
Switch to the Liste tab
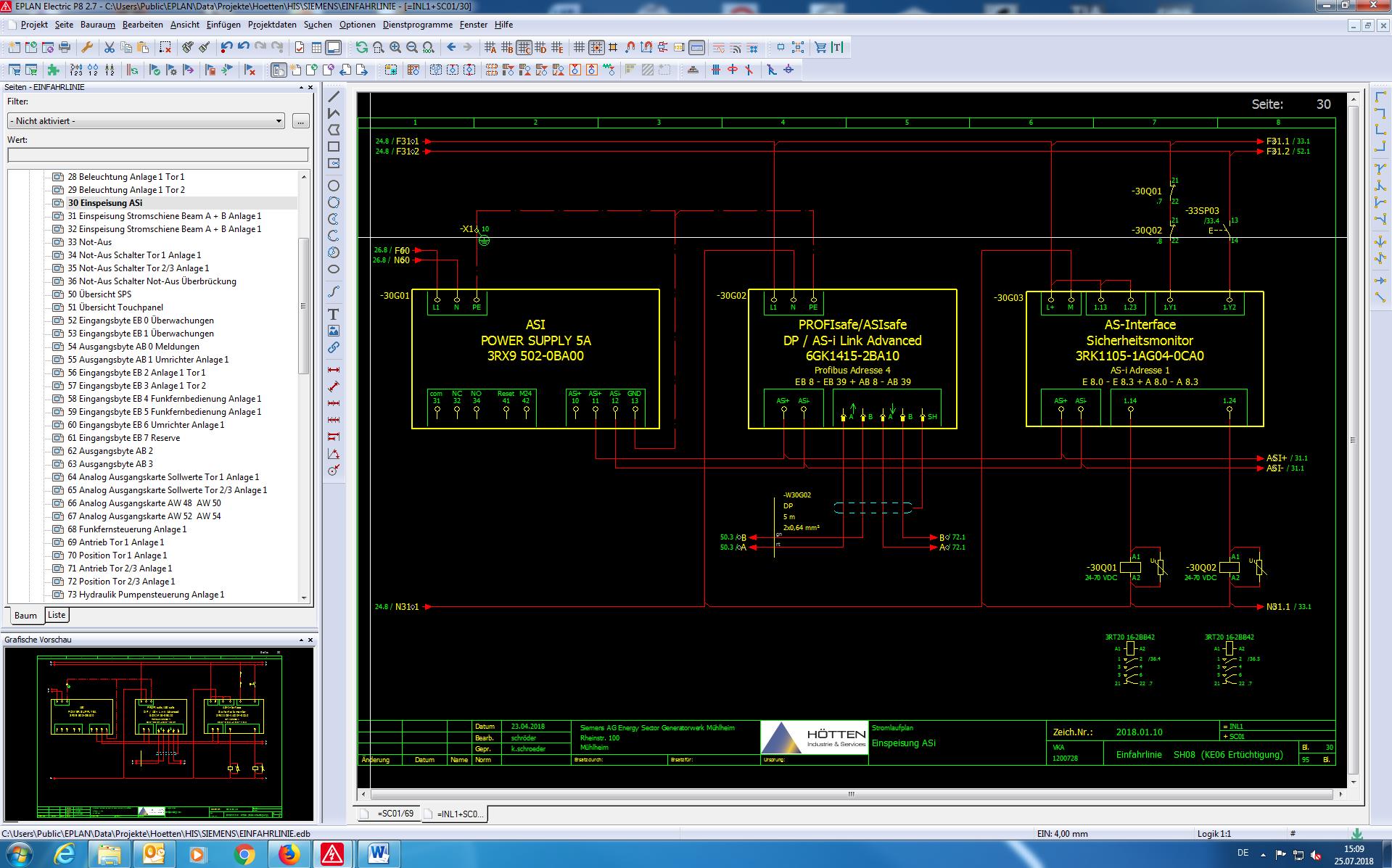tap(57, 615)
